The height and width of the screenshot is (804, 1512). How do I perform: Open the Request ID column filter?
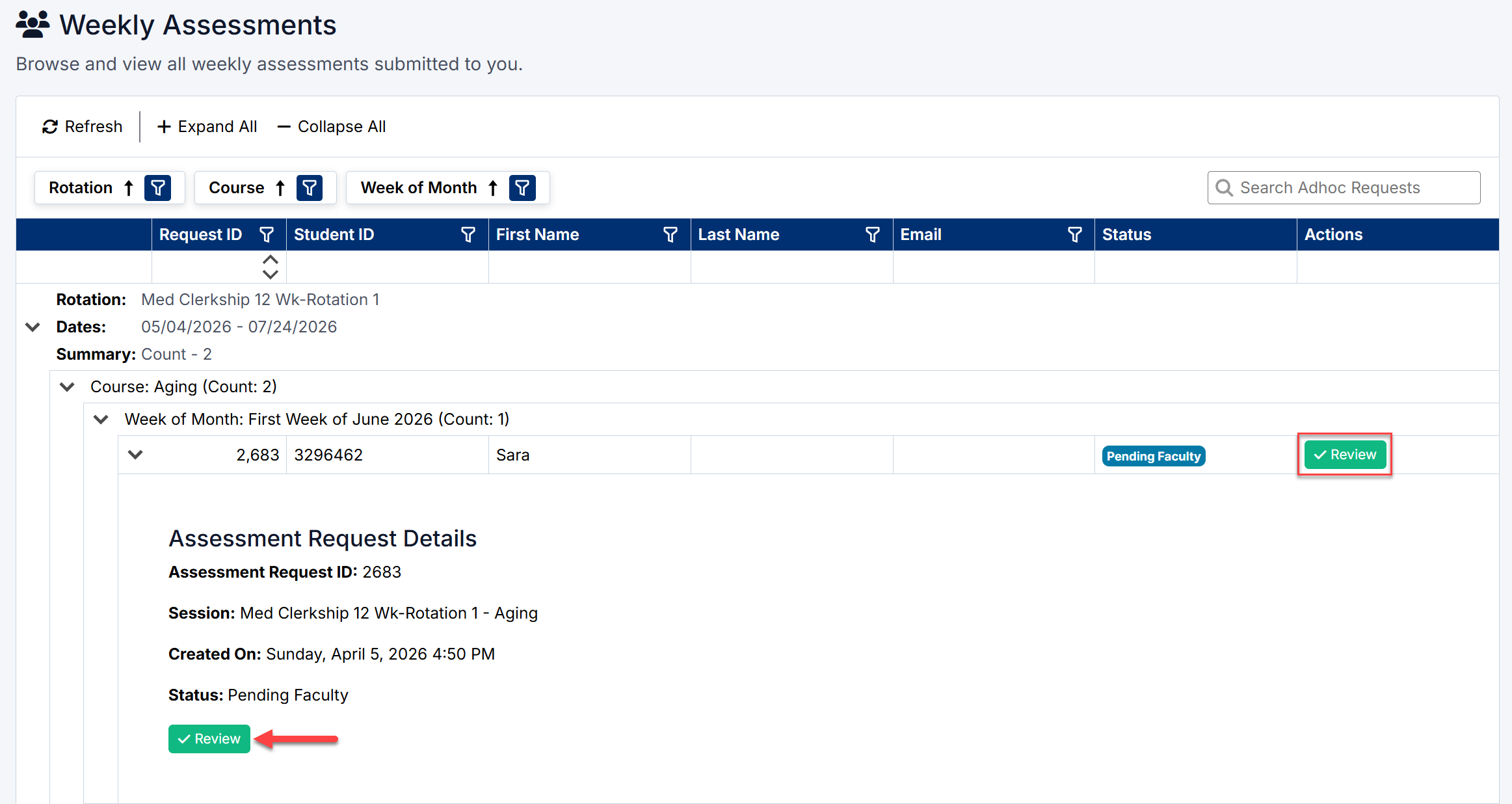tap(267, 235)
